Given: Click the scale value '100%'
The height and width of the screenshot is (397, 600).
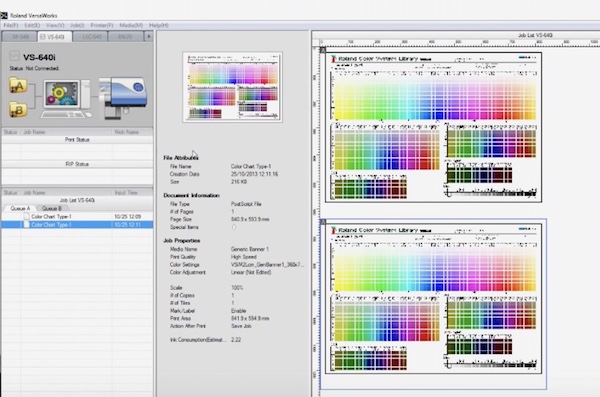Looking at the screenshot, I should [237, 288].
